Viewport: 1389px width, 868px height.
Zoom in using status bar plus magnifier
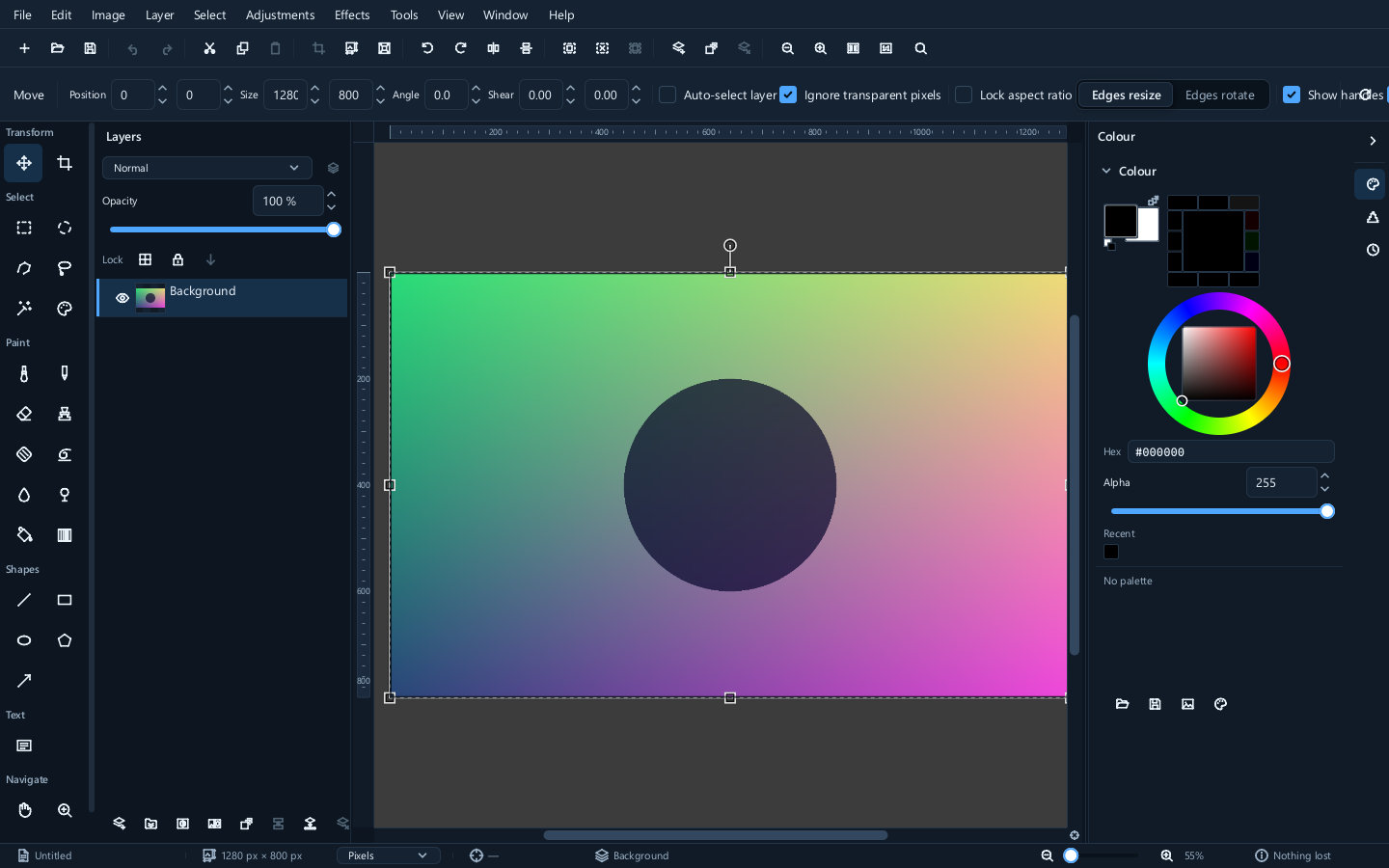point(1166,855)
